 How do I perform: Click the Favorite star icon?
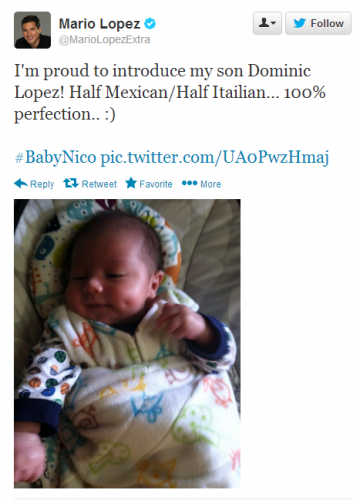131,183
